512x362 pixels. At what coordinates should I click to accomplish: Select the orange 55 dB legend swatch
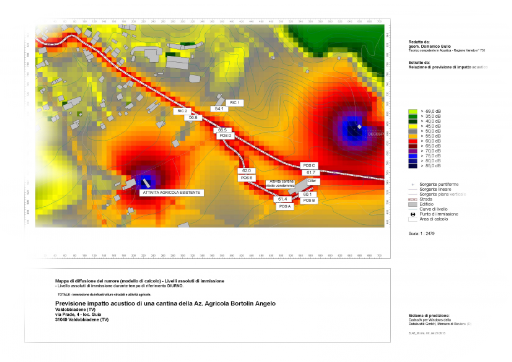click(413, 136)
